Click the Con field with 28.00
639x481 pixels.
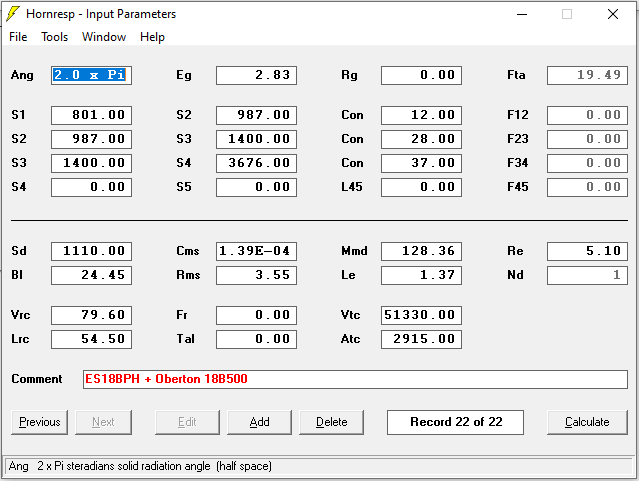[421, 139]
